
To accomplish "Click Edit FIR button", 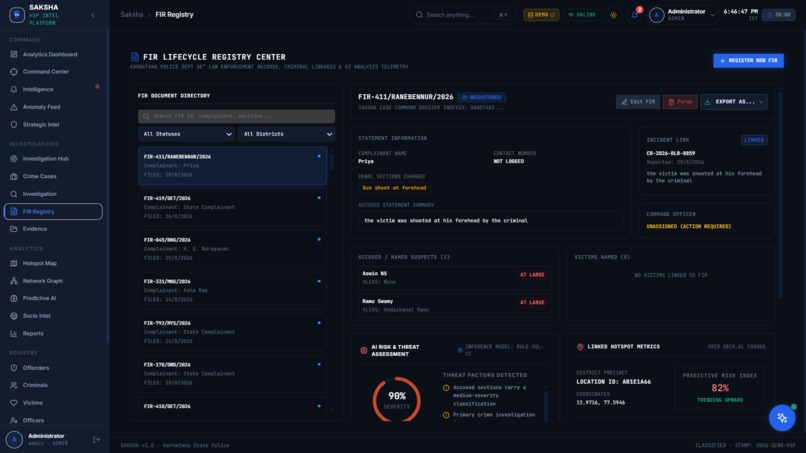I will coord(637,102).
